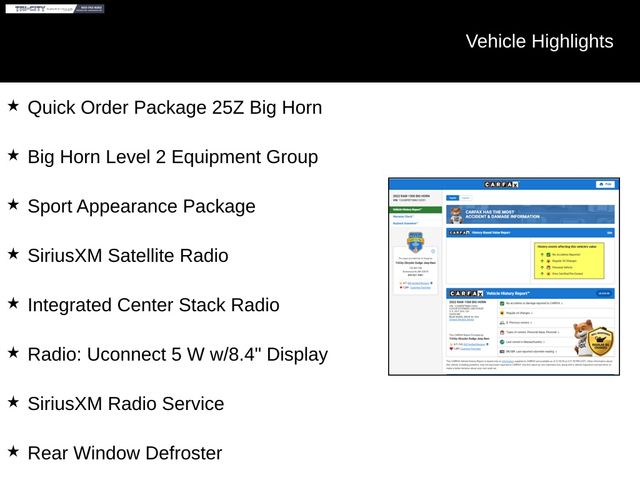Click the Tri-City dealership logo

pos(54,8)
